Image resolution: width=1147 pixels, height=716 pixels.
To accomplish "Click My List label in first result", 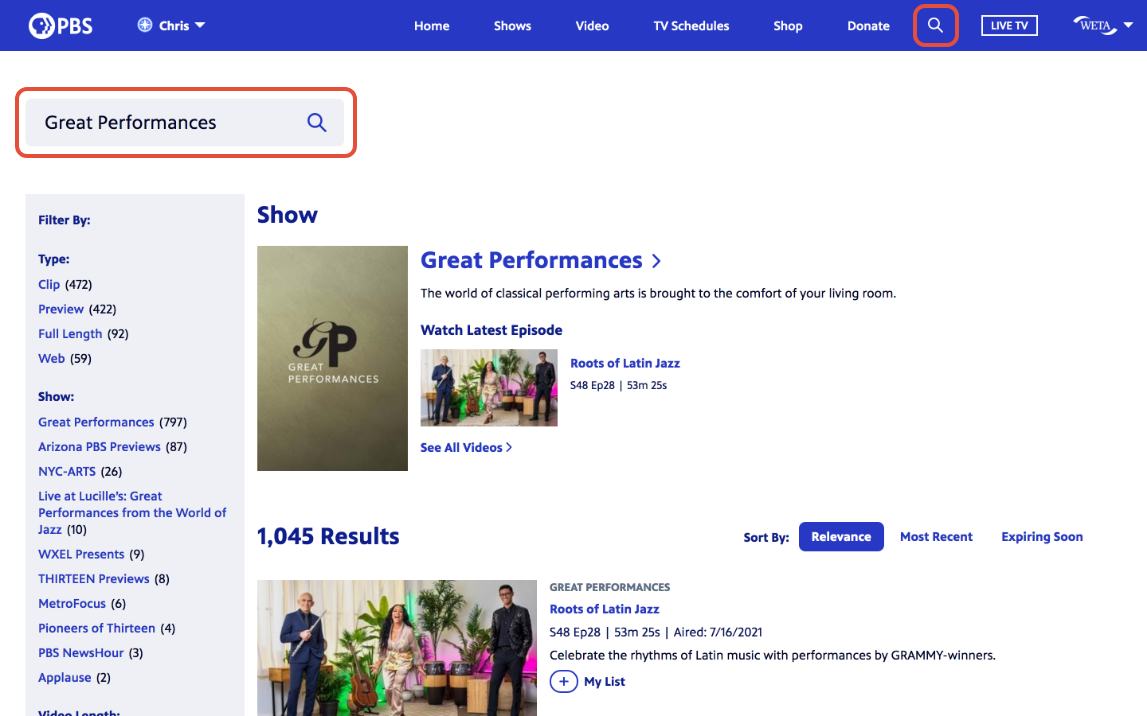I will tap(604, 682).
